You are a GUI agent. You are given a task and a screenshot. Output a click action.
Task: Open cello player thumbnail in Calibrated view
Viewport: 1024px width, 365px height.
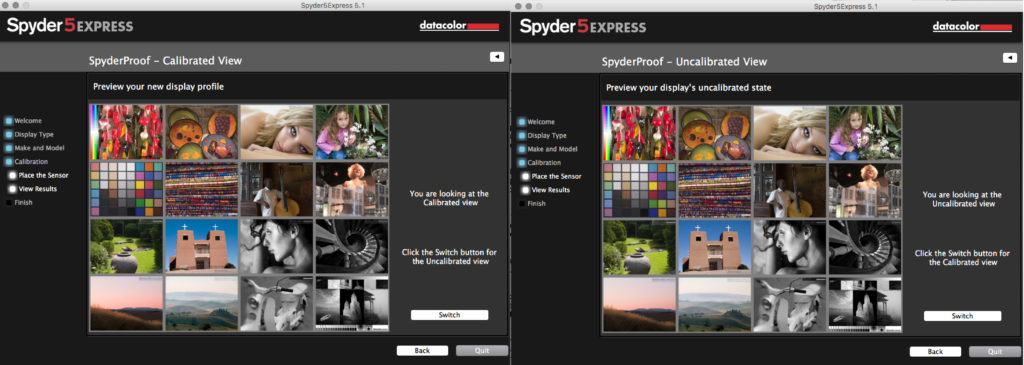click(x=277, y=189)
